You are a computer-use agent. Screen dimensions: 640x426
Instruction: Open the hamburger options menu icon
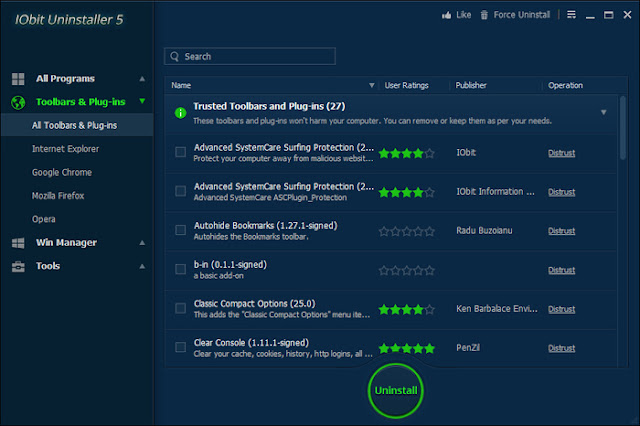[x=571, y=15]
